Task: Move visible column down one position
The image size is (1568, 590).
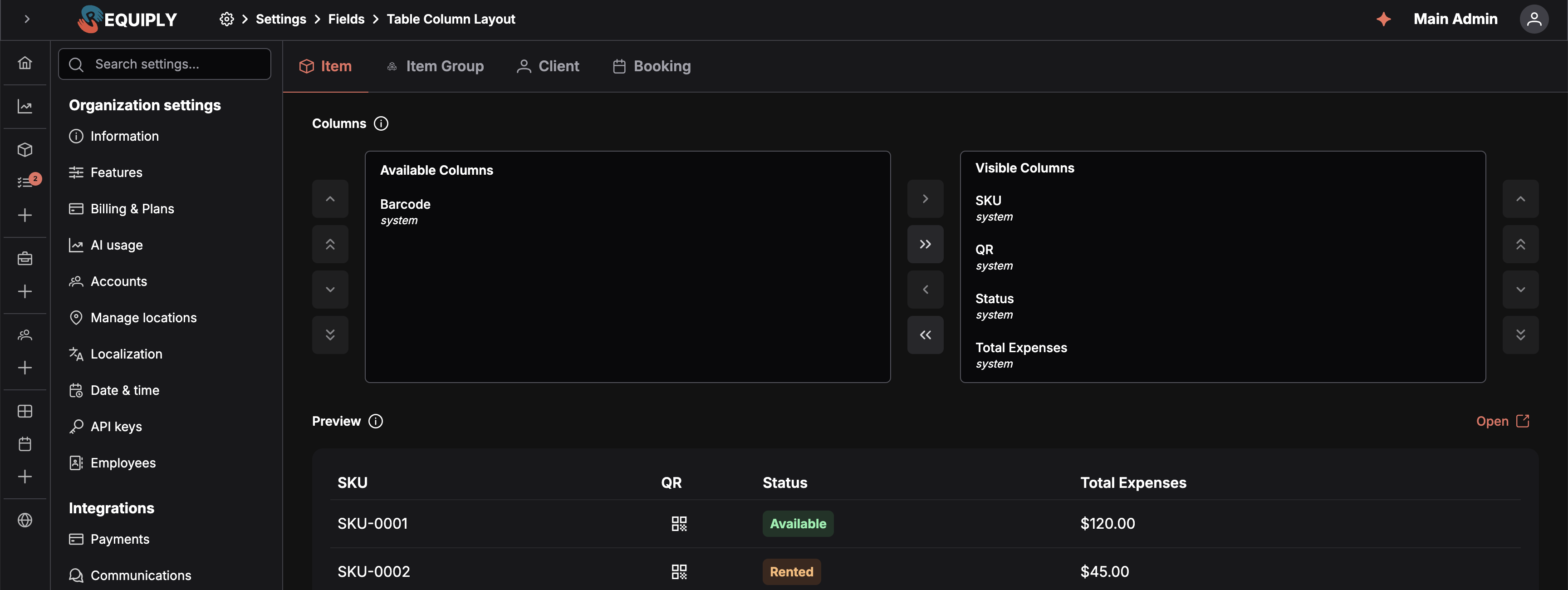Action: (x=1520, y=289)
